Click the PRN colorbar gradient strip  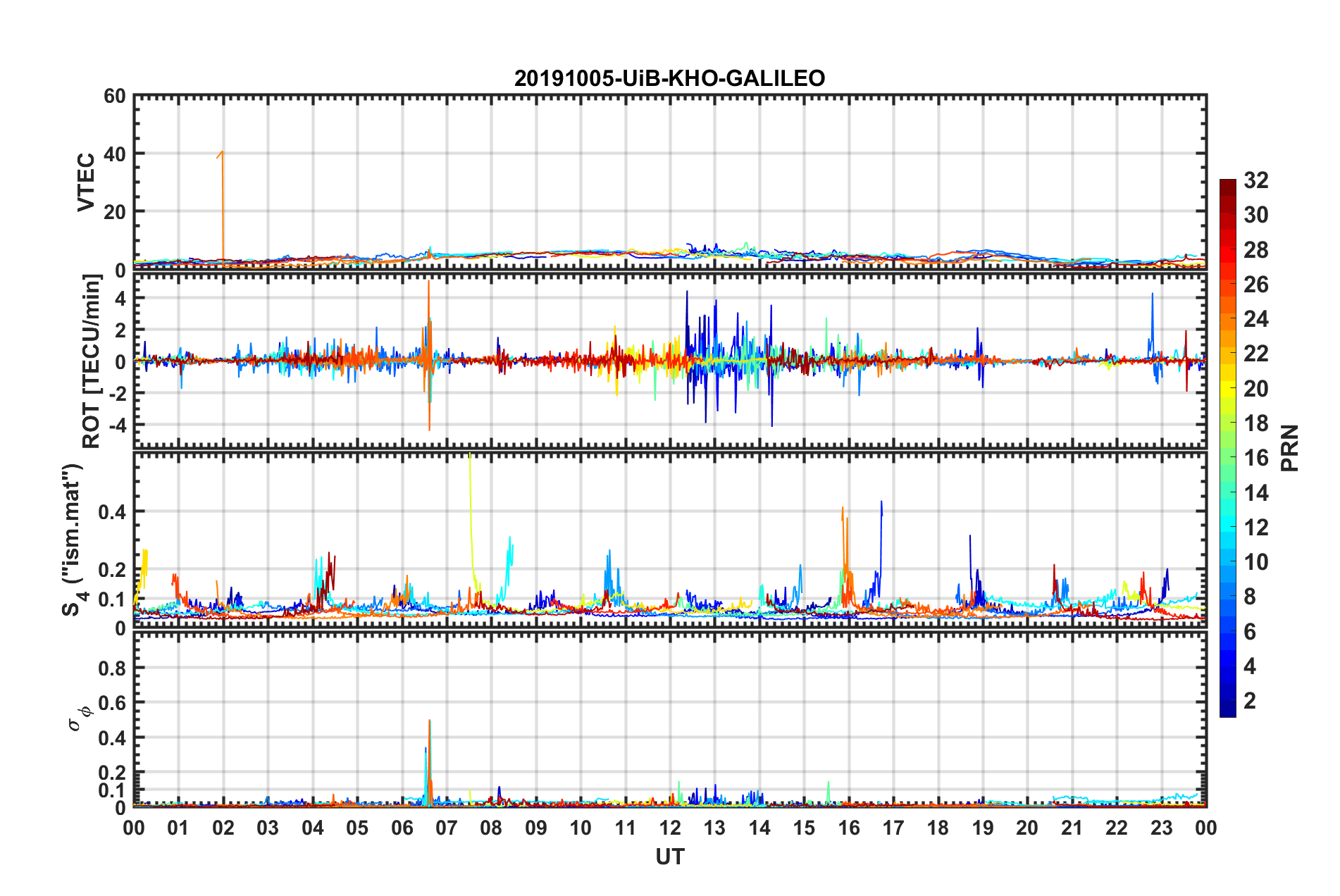[x=1228, y=448]
